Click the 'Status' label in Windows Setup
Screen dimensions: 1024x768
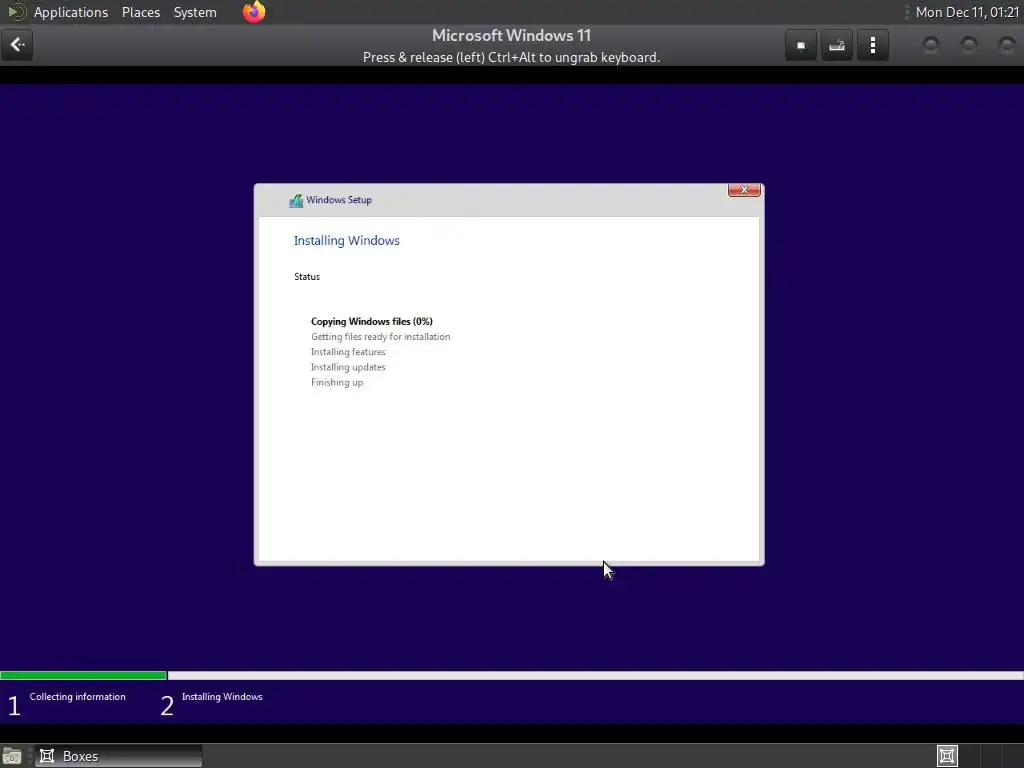(x=307, y=277)
